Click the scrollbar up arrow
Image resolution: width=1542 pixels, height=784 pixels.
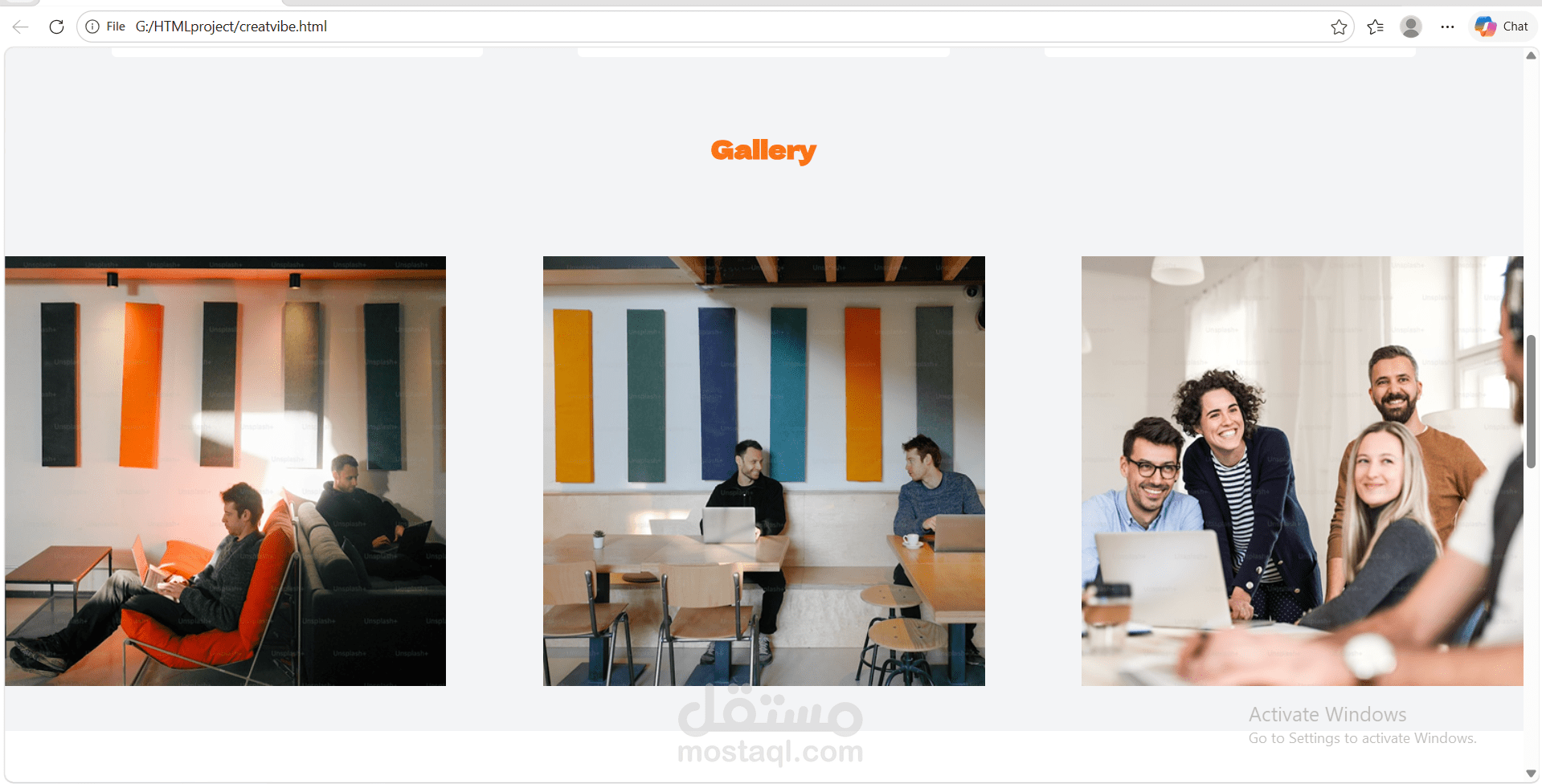pyautogui.click(x=1532, y=55)
